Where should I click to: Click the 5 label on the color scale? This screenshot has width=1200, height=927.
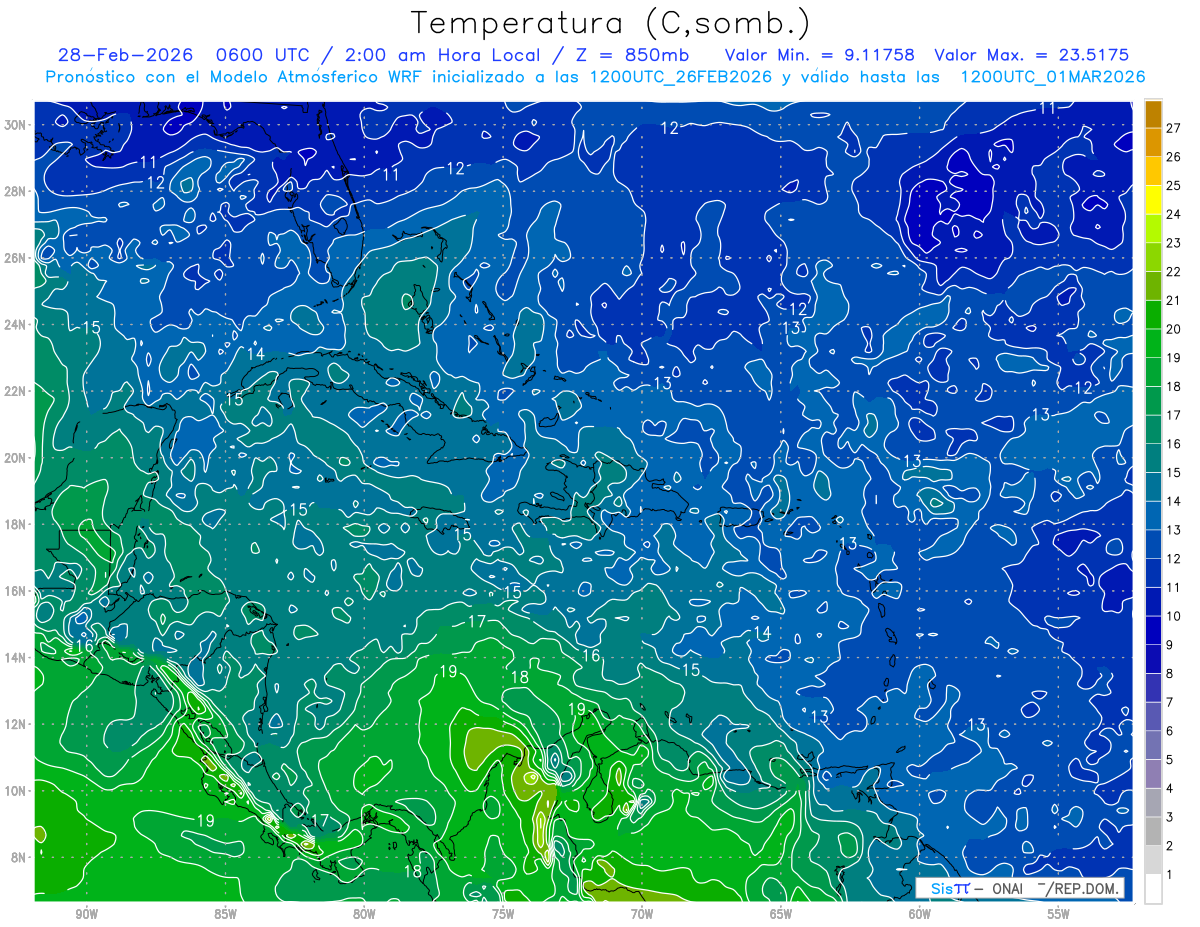click(1172, 760)
